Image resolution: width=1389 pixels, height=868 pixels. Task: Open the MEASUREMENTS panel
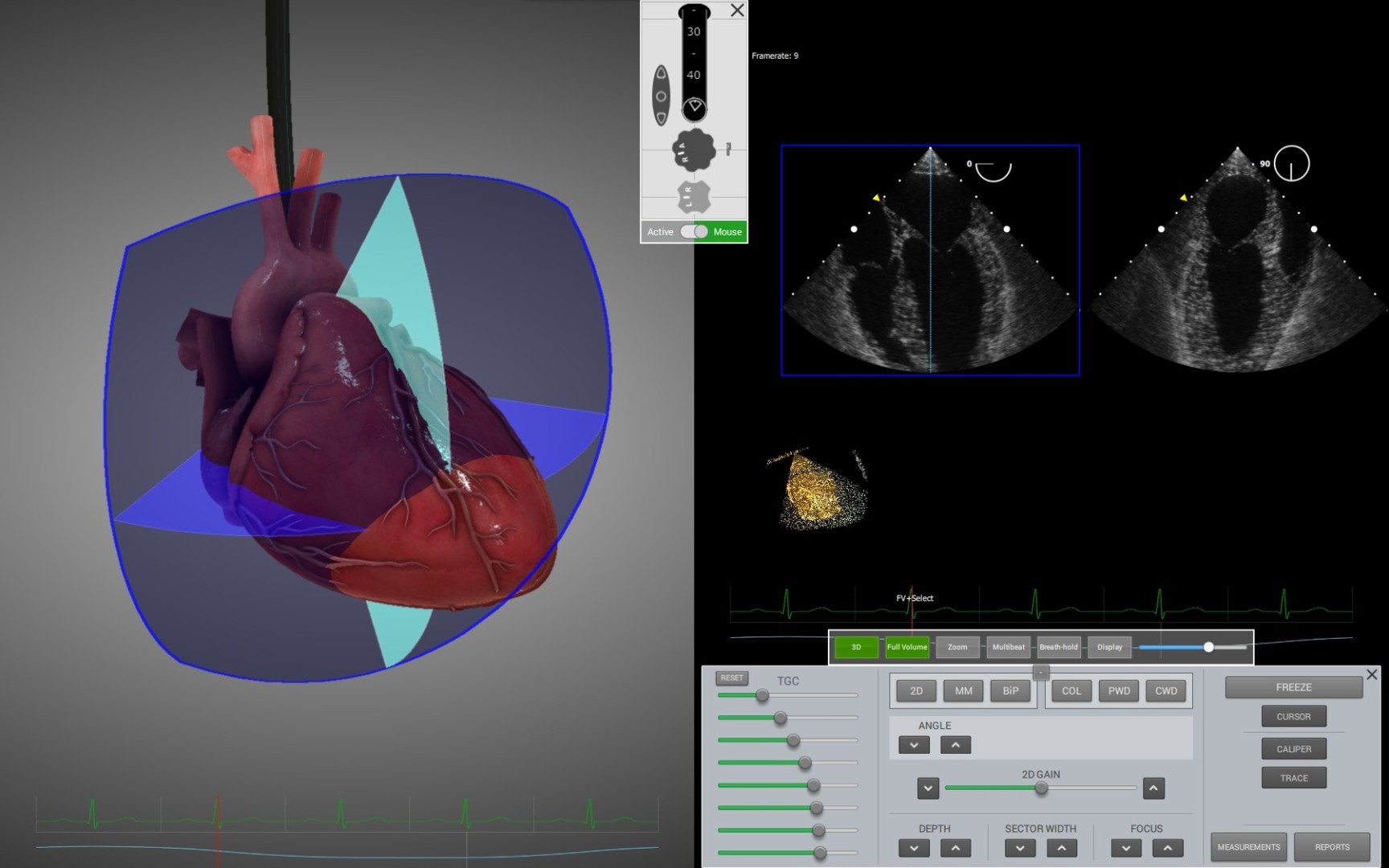tap(1248, 847)
